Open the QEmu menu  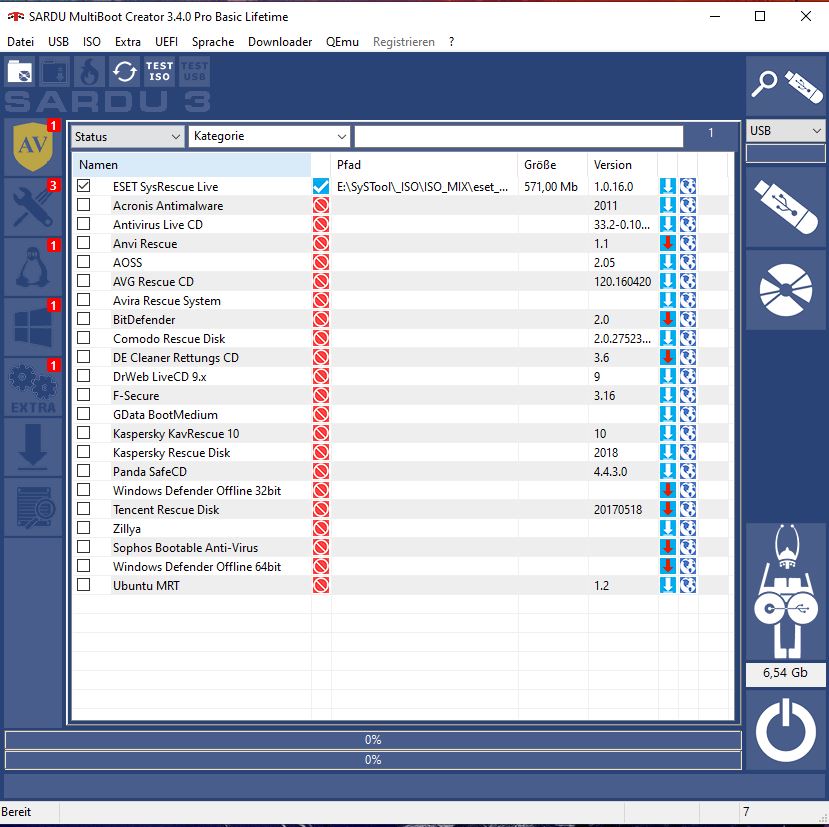coord(342,42)
